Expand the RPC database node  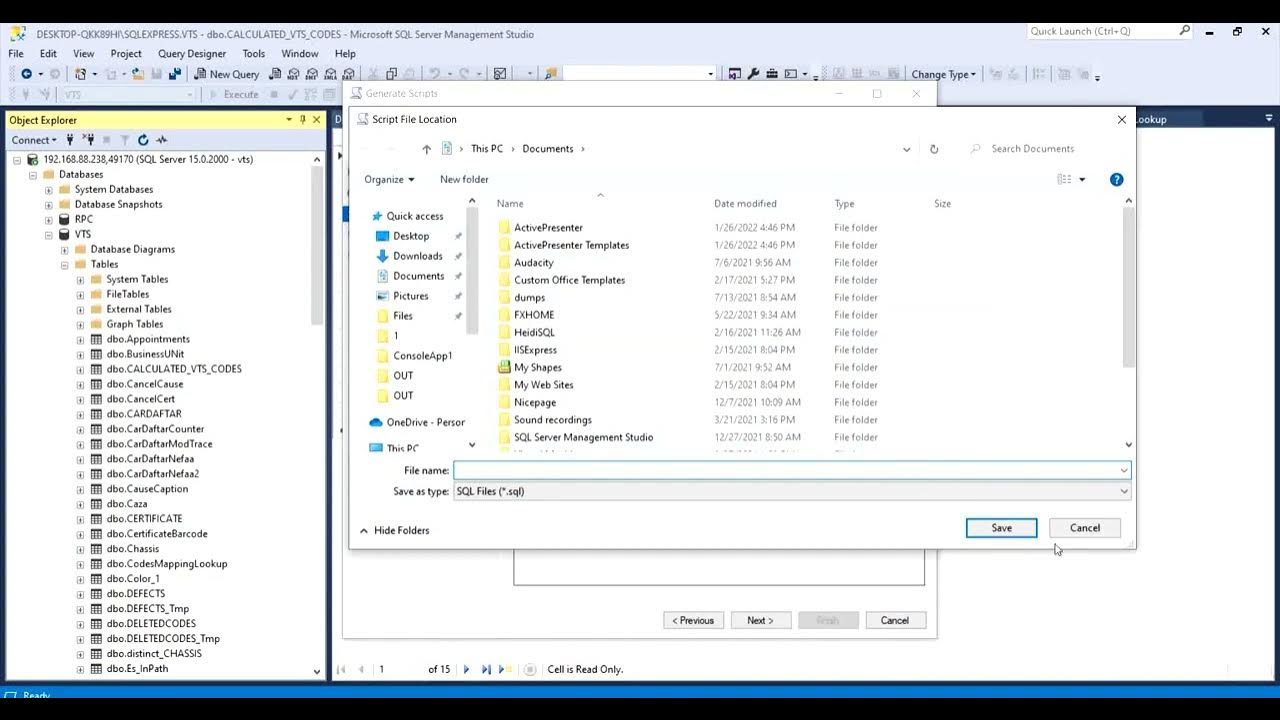coord(49,219)
